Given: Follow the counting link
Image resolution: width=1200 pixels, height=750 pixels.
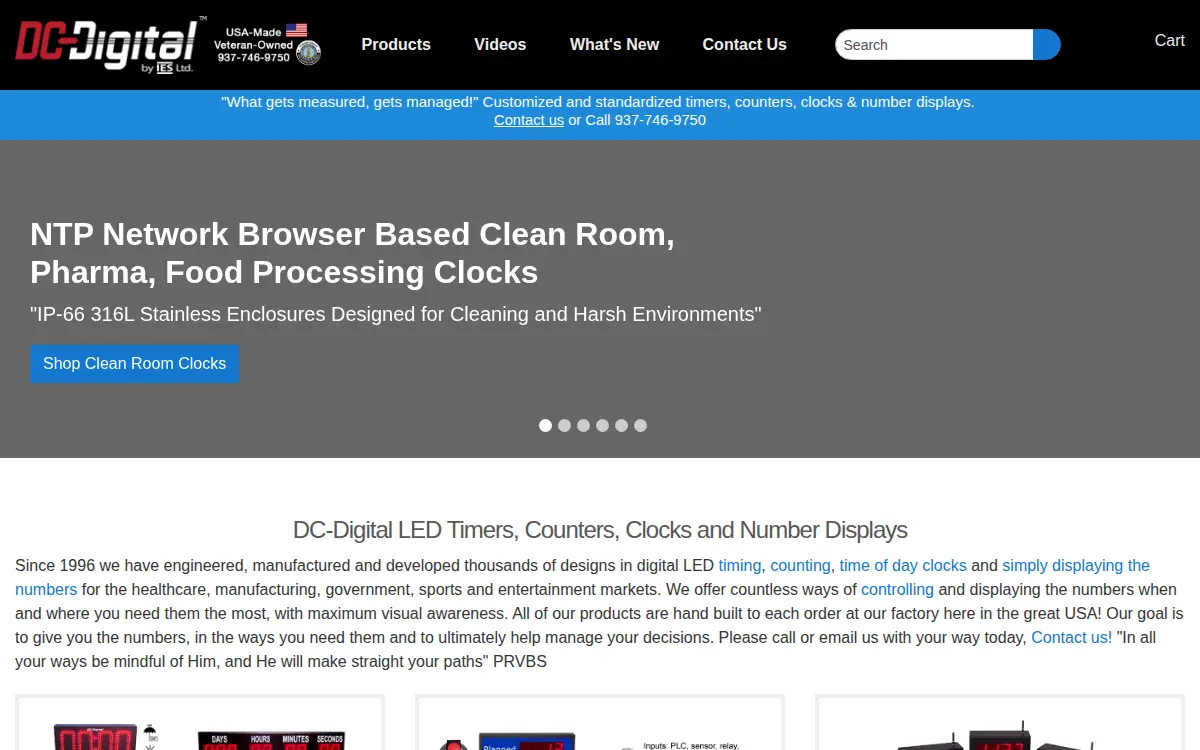Looking at the screenshot, I should [800, 566].
